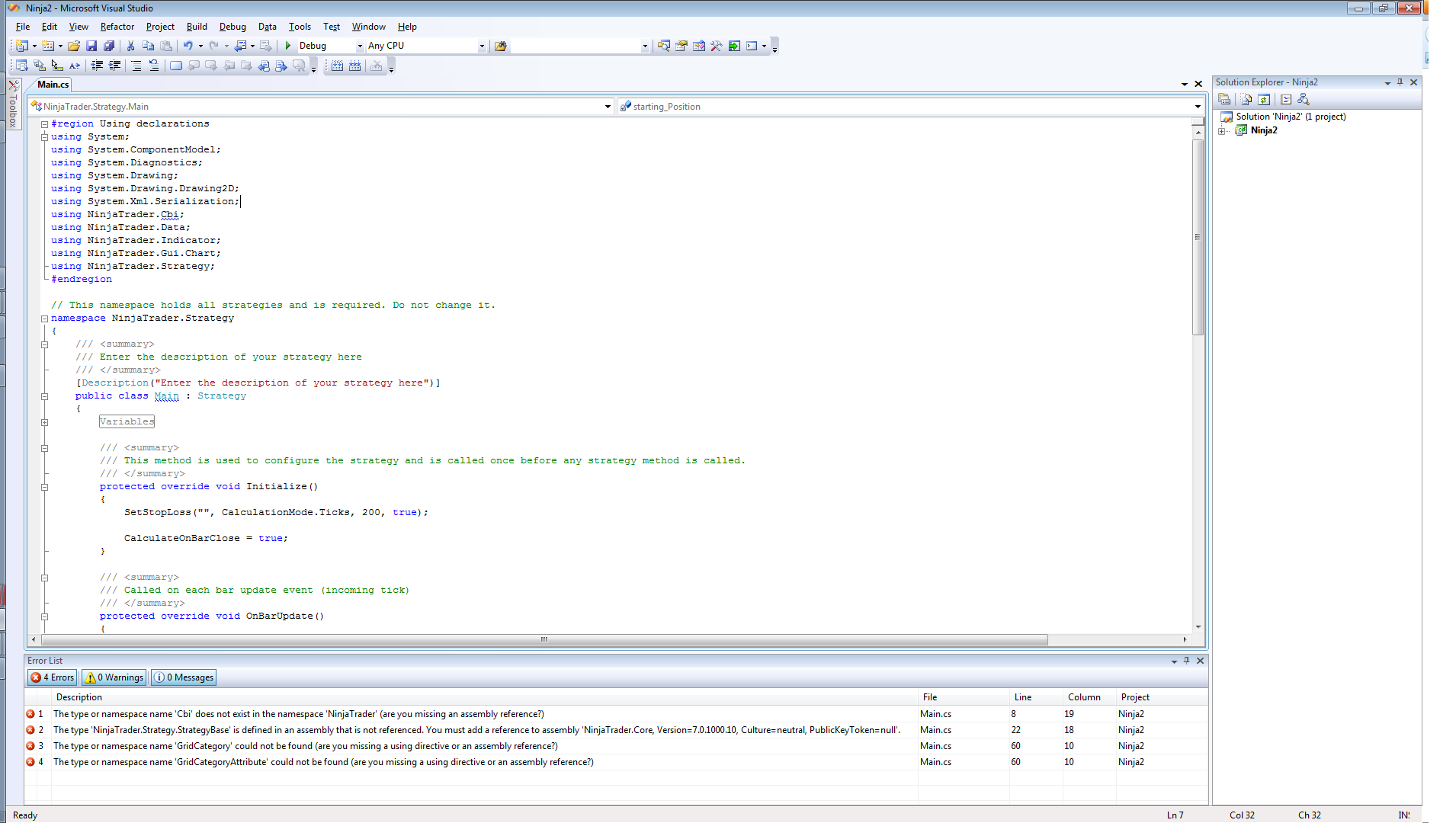Viewport: 1456px width, 823px height.
Task: Select the Main.cs editor tab
Action: click(53, 85)
